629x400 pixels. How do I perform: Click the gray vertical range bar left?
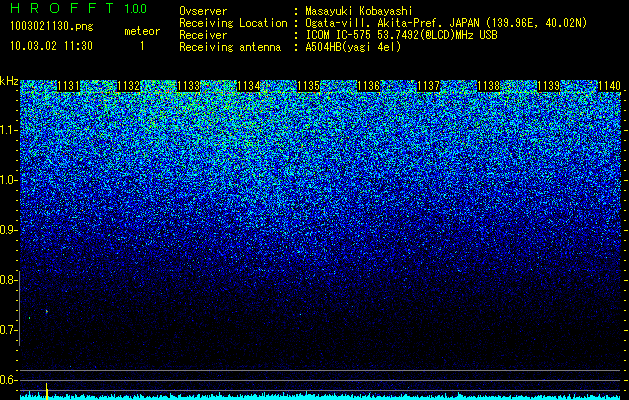pos(20,308)
